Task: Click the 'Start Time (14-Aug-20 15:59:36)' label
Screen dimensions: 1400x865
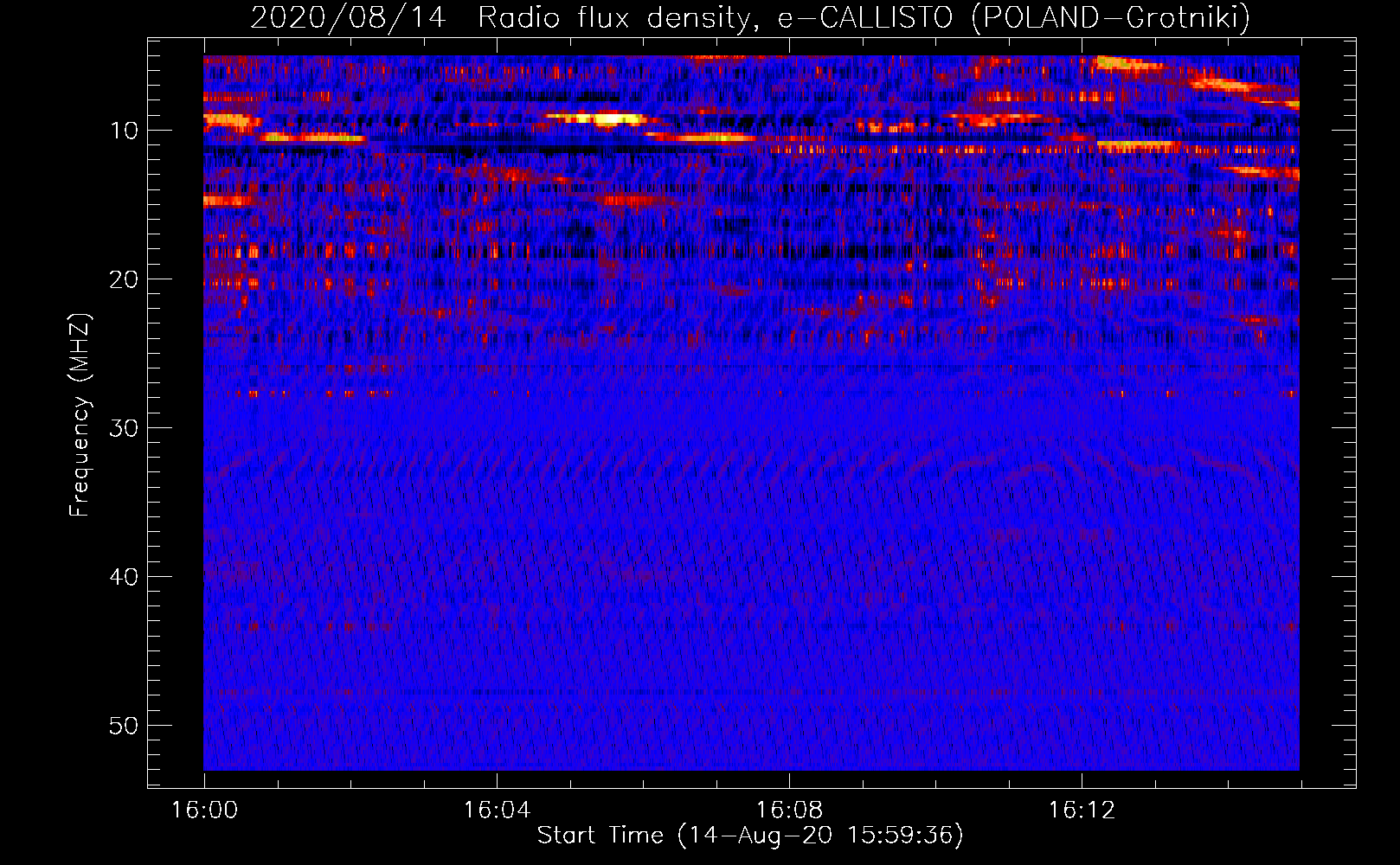Action: point(750,836)
